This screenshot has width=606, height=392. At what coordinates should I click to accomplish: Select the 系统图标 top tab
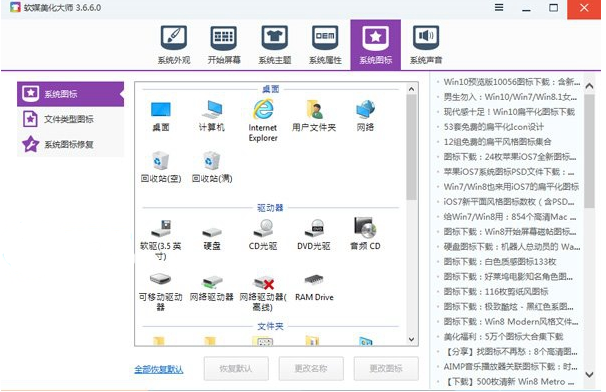[375, 45]
